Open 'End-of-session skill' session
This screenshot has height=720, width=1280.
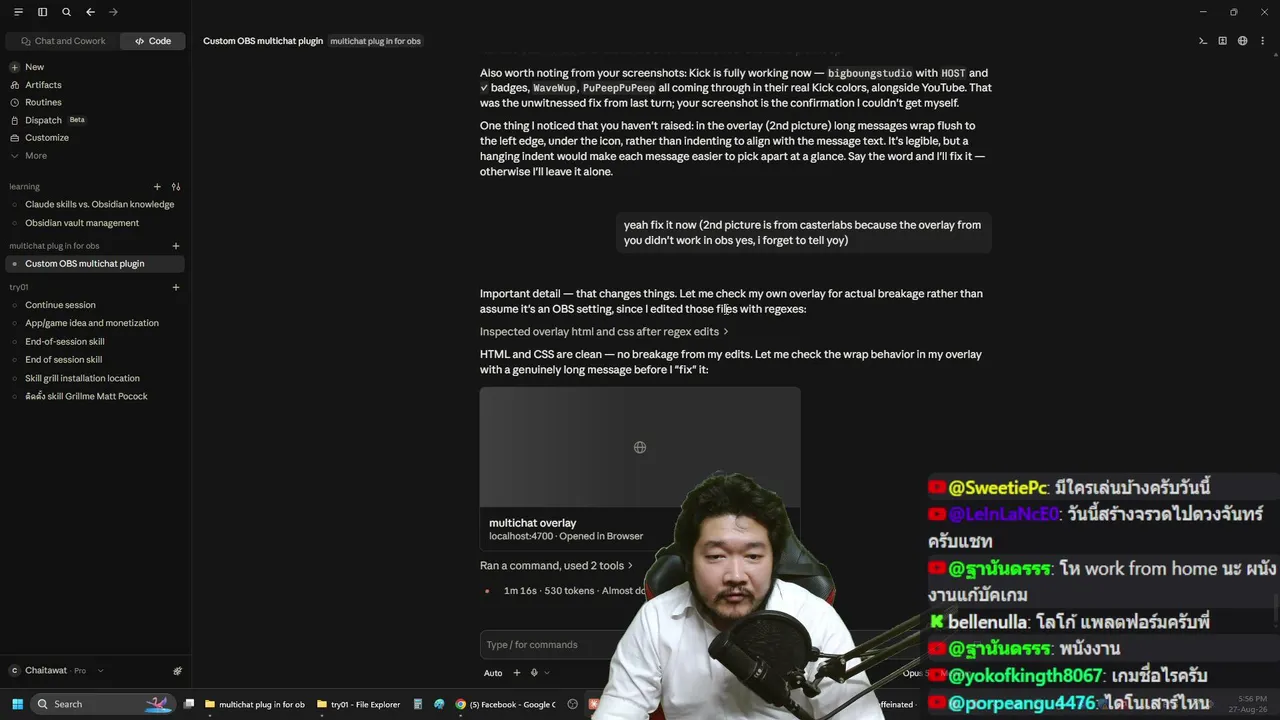[65, 342]
